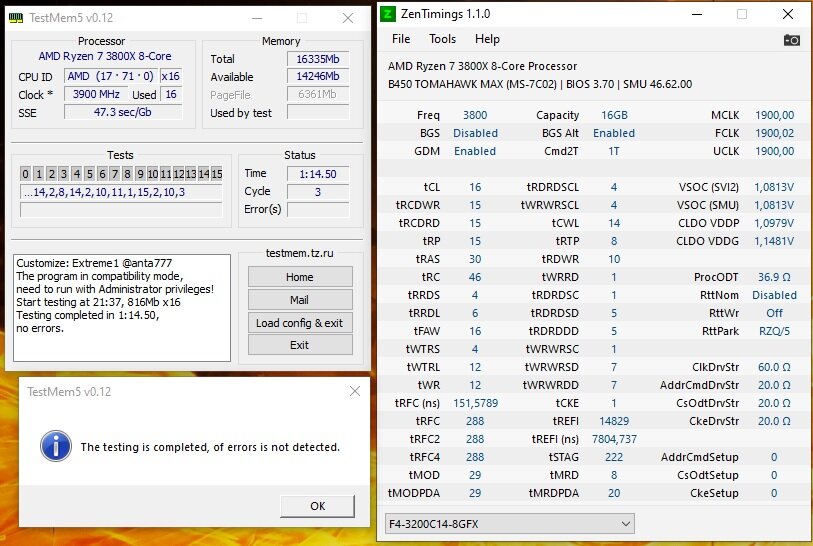
Task: Click the ZenTimings screenshot camera icon
Action: tap(791, 40)
